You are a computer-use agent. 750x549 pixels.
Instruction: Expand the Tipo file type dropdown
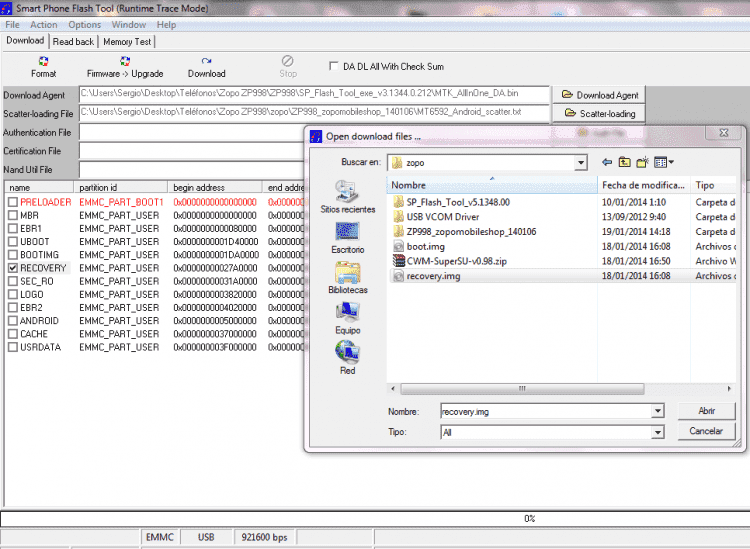point(658,432)
